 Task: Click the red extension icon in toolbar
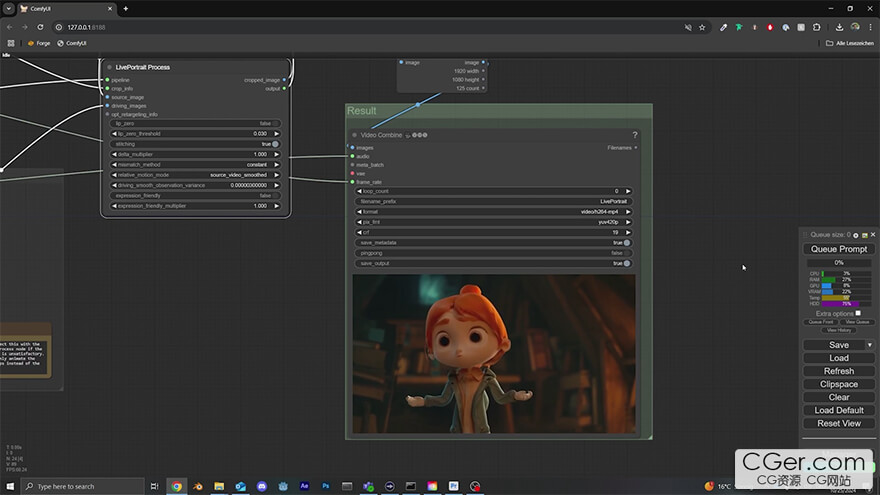coord(770,27)
